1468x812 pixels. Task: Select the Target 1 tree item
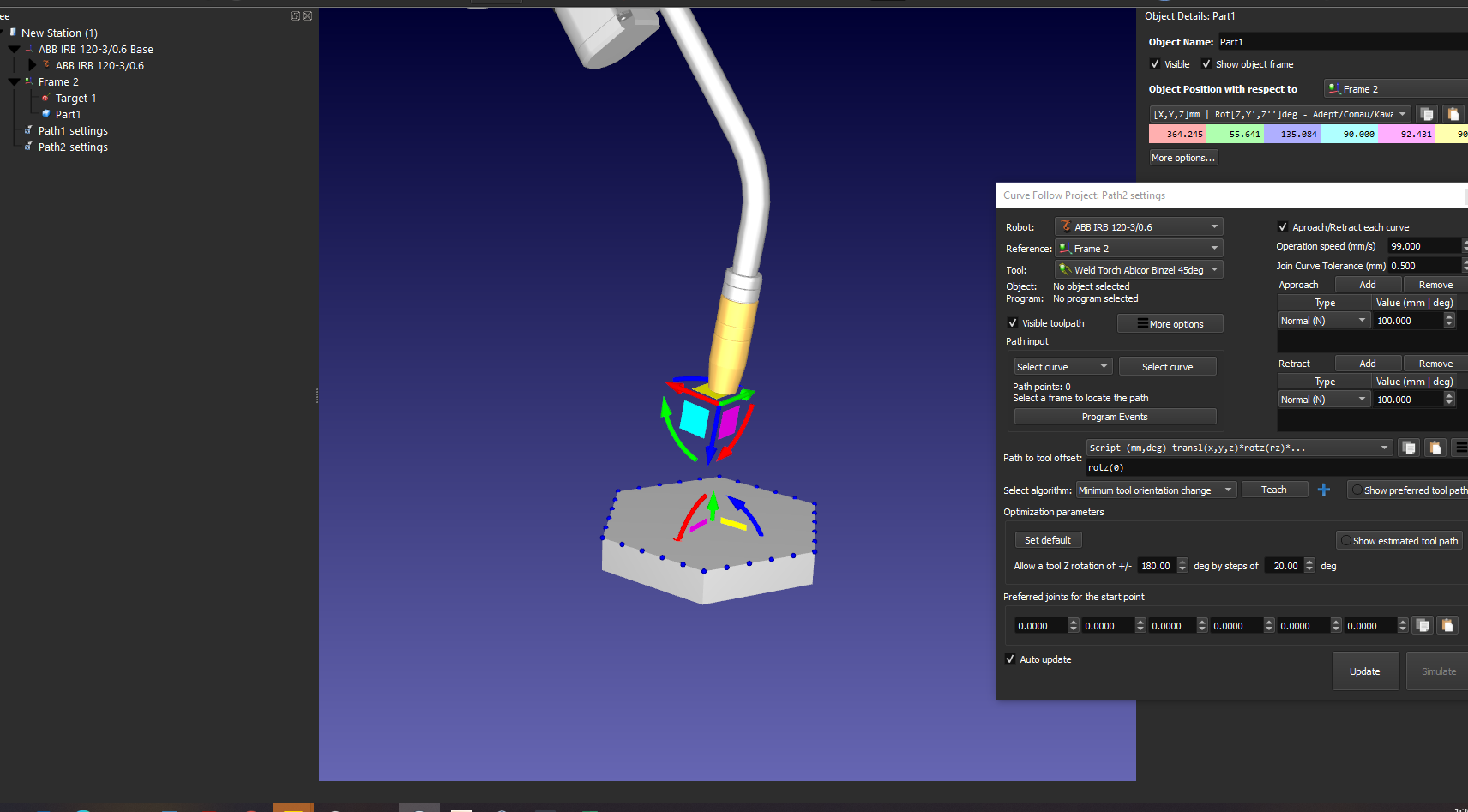pyautogui.click(x=75, y=99)
